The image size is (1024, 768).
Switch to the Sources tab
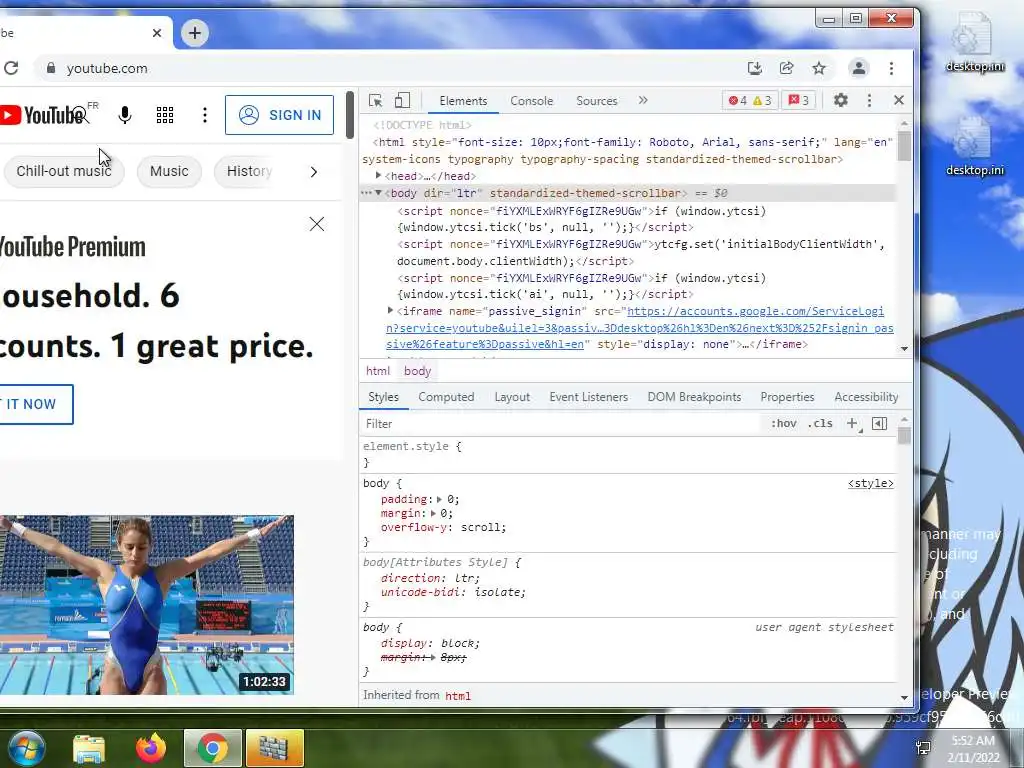(x=596, y=101)
